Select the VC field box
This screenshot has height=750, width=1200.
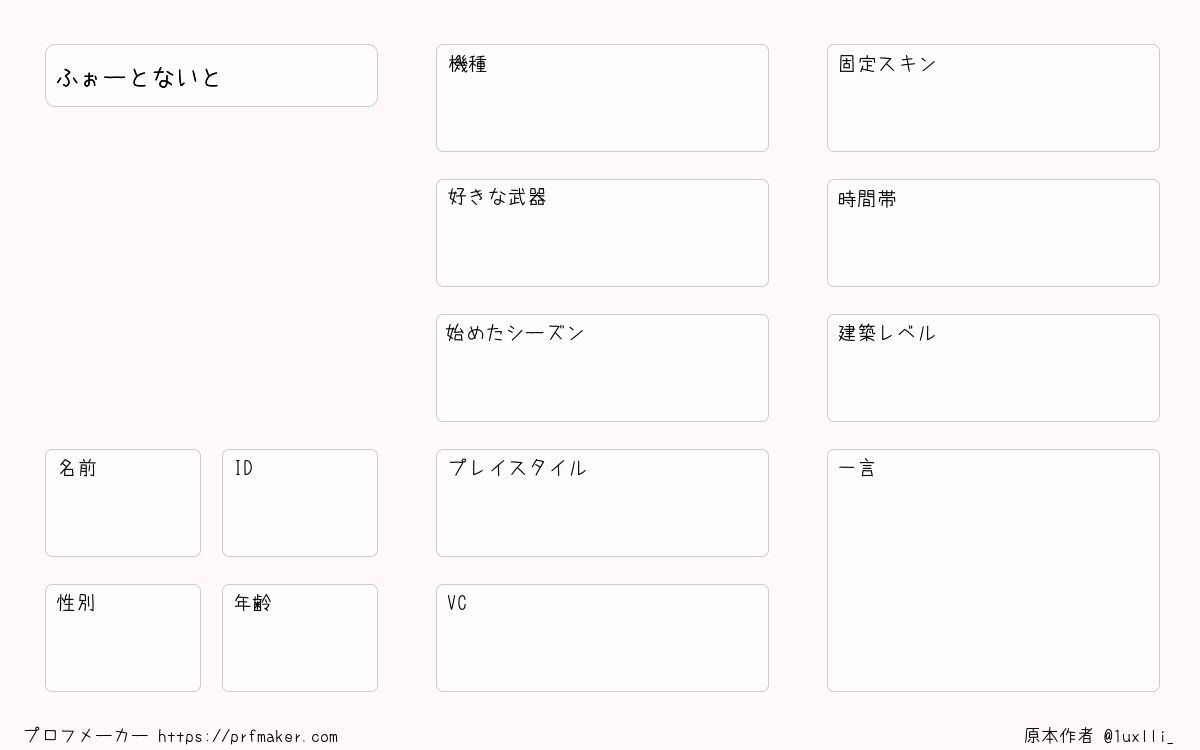tap(602, 638)
